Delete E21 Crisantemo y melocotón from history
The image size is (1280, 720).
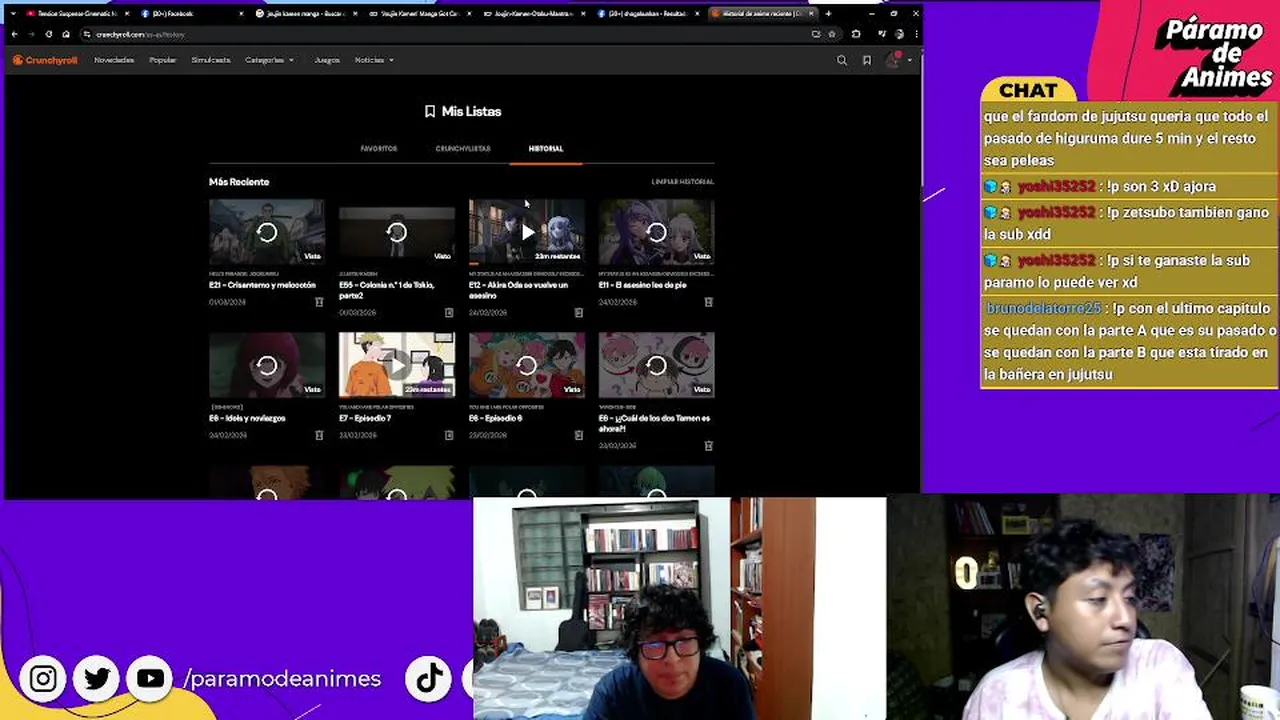coord(319,302)
